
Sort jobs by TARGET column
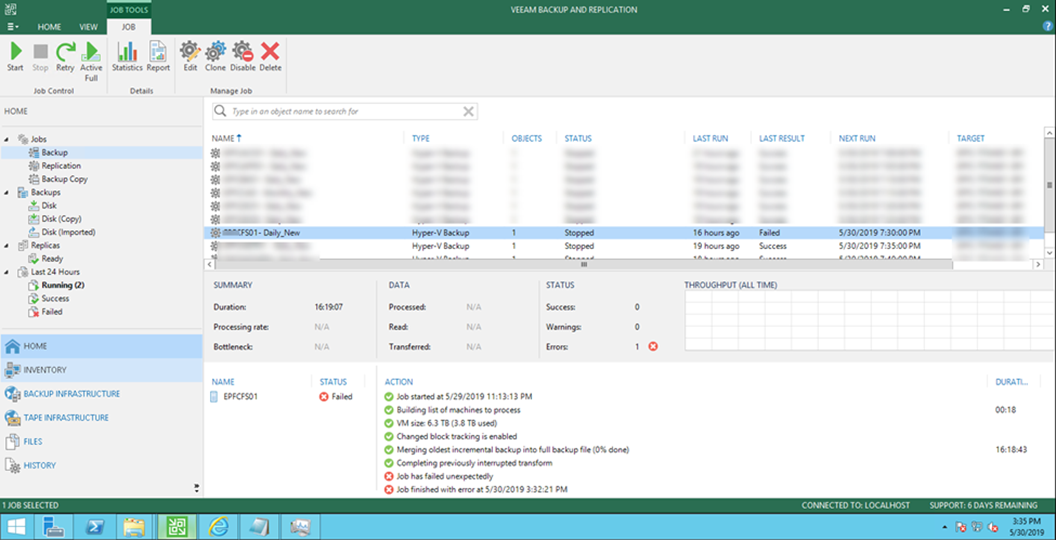(x=970, y=138)
